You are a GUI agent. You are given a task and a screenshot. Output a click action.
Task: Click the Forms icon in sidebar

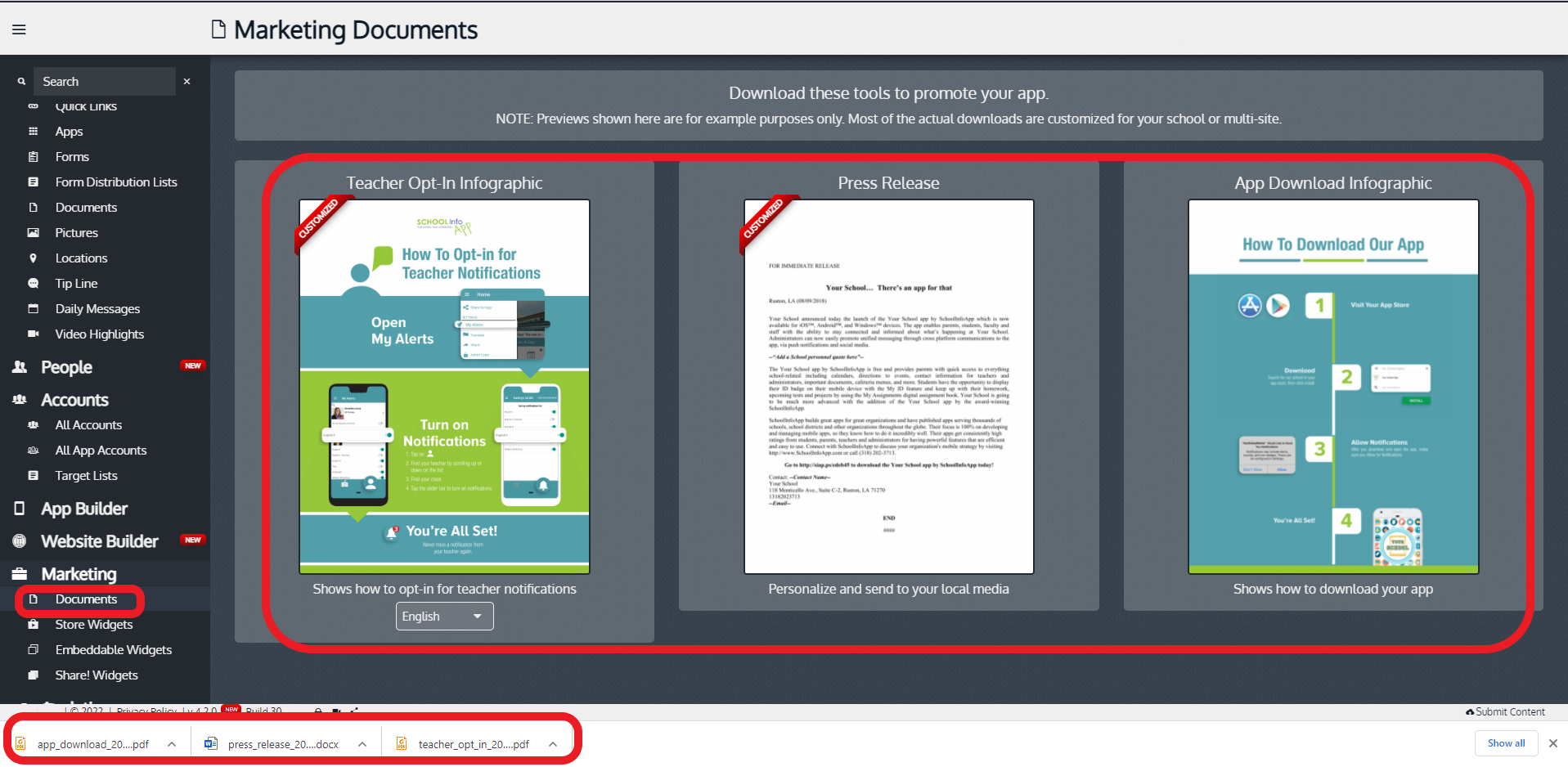click(x=34, y=157)
